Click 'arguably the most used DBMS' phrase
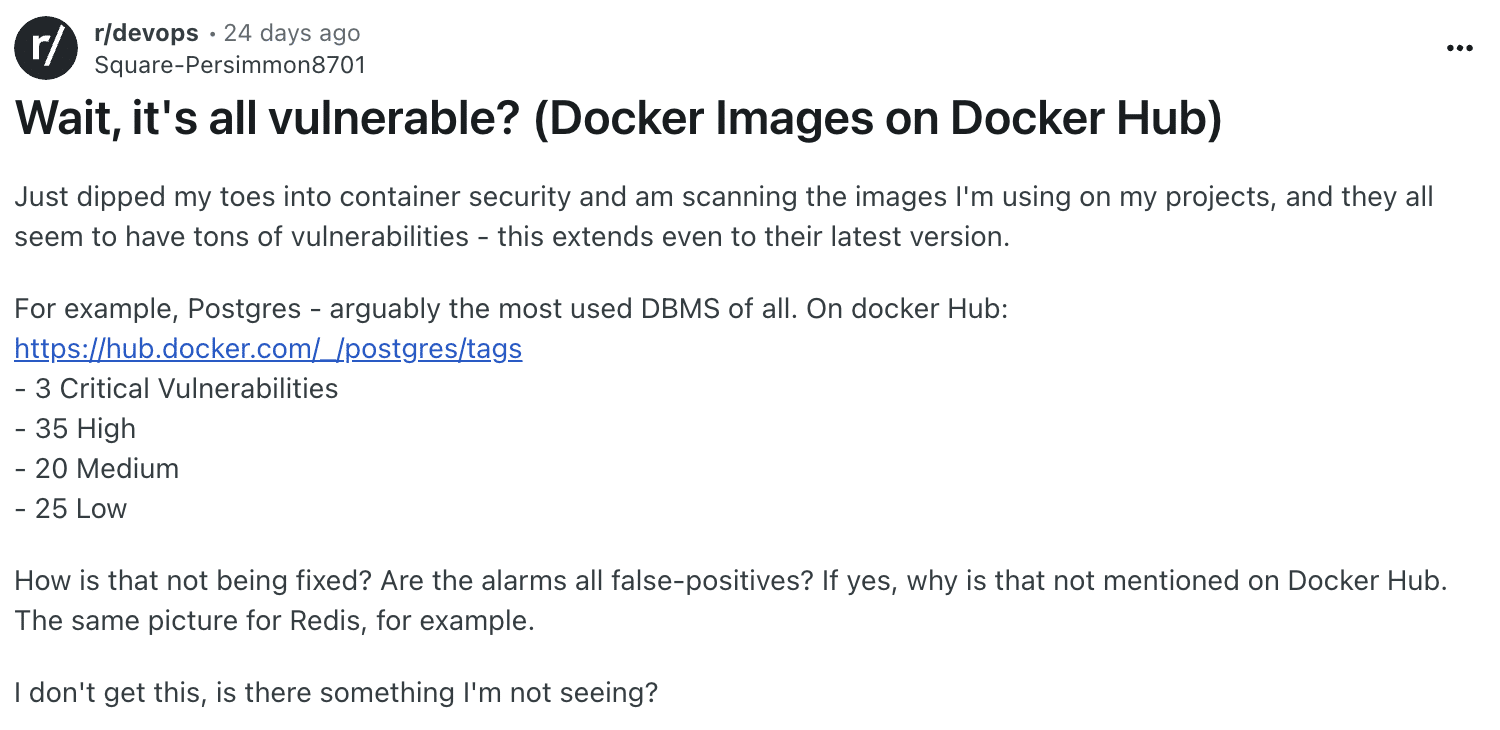This screenshot has height=730, width=1500. tap(524, 308)
